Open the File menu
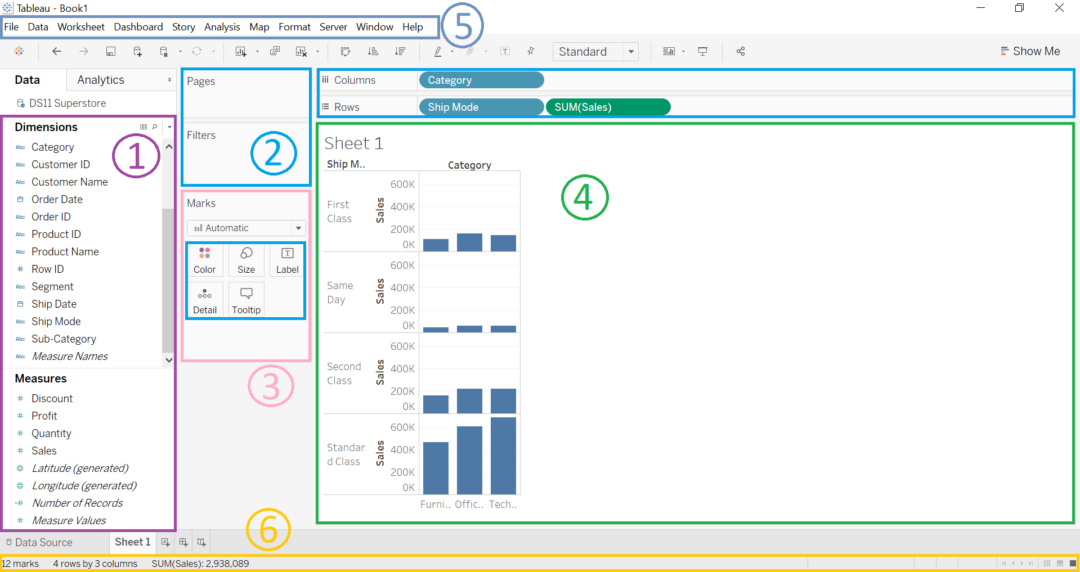Screen dimensions: 1080x572 11,27
